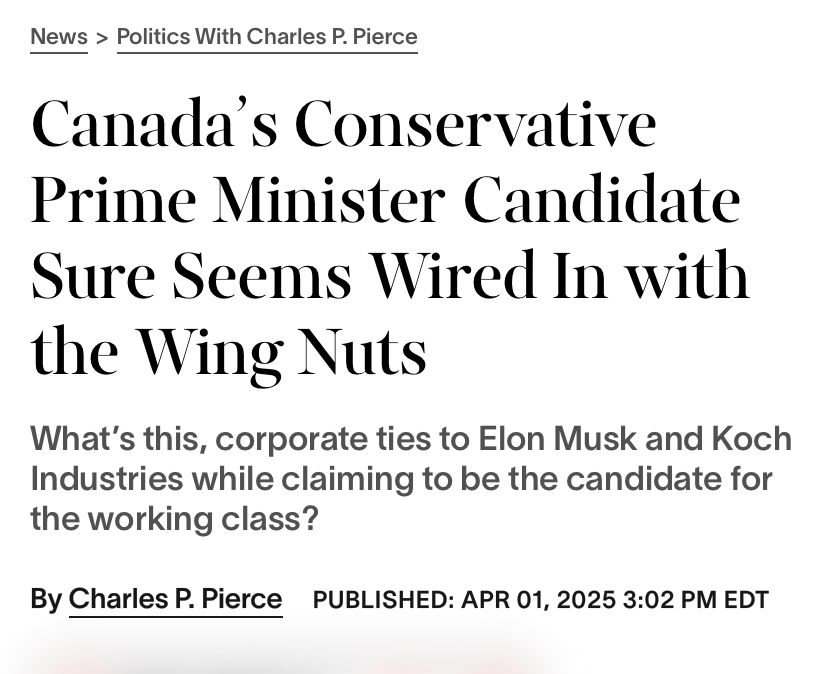Click the subheadline mentioning Elon Musk and Koch
Viewport: 828px width, 674px height.
point(411,479)
